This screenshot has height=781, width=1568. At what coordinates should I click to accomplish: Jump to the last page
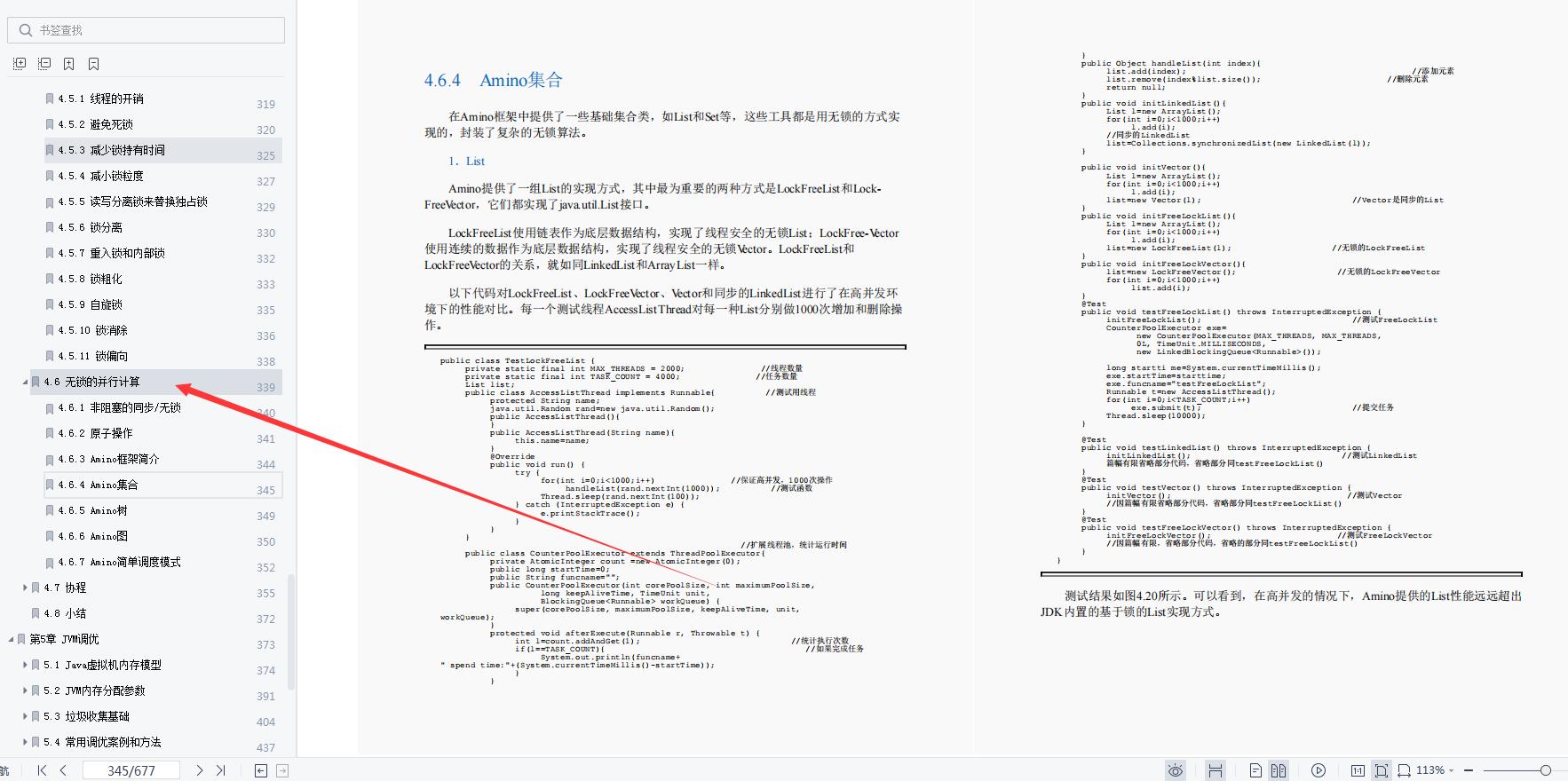[x=221, y=770]
